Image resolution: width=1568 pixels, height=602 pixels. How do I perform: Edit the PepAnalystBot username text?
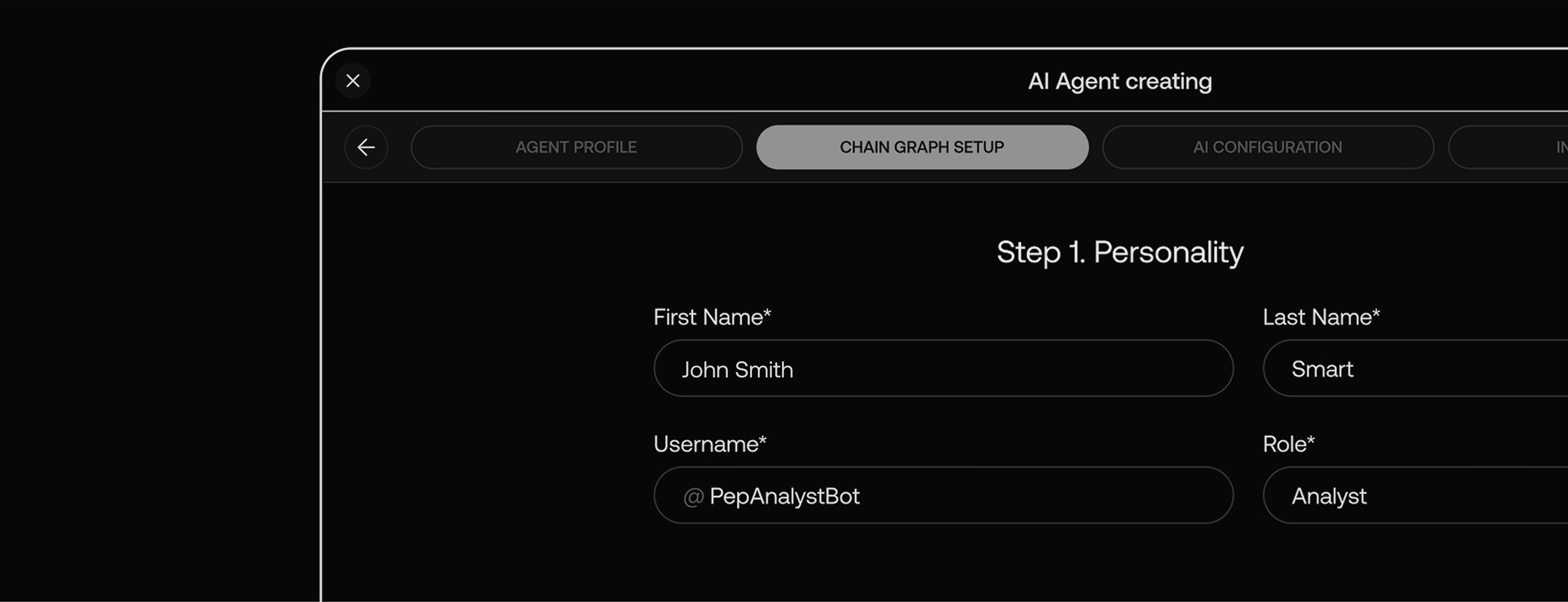pos(784,496)
